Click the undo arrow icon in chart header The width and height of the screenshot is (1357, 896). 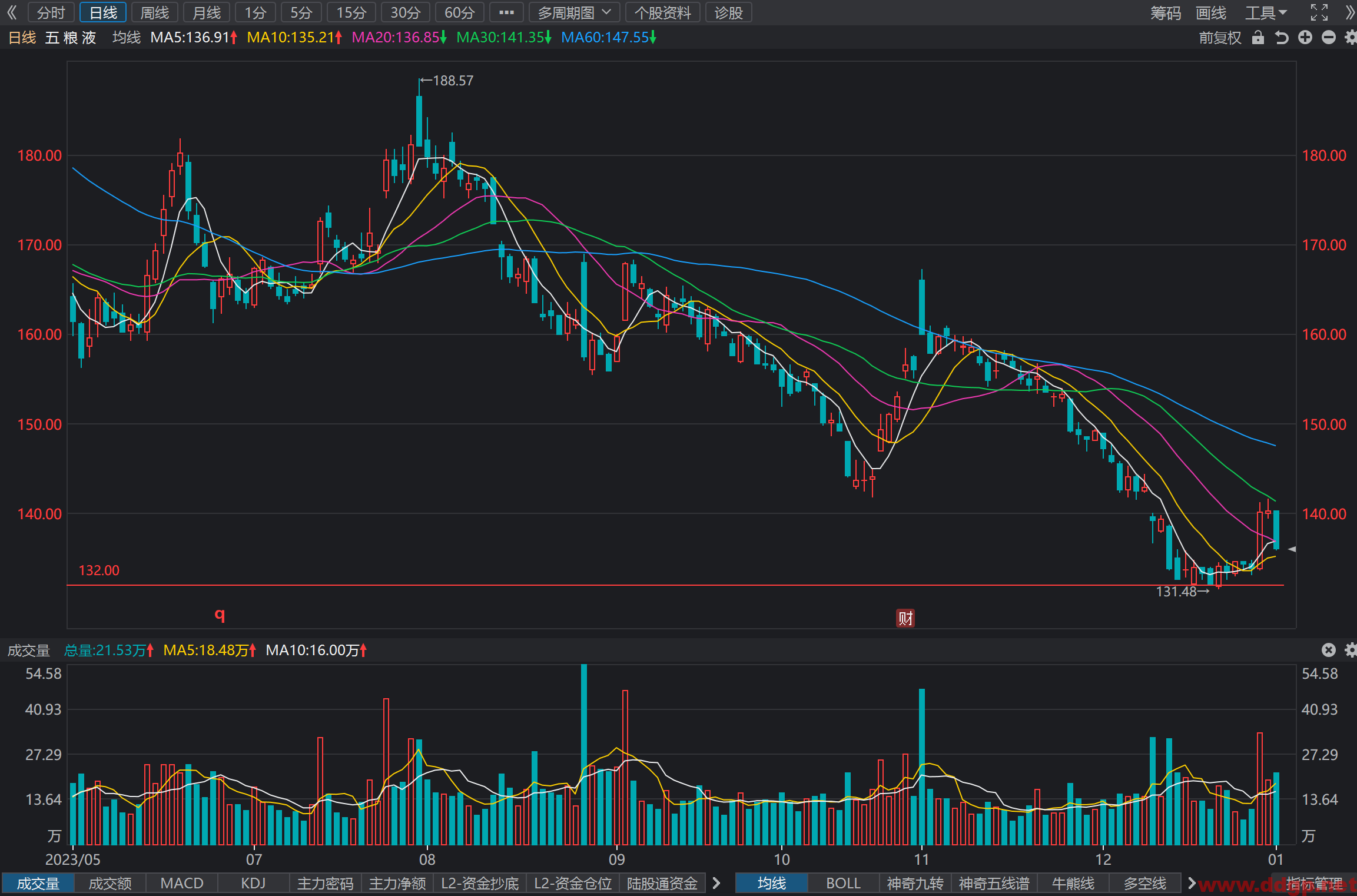click(x=1282, y=38)
